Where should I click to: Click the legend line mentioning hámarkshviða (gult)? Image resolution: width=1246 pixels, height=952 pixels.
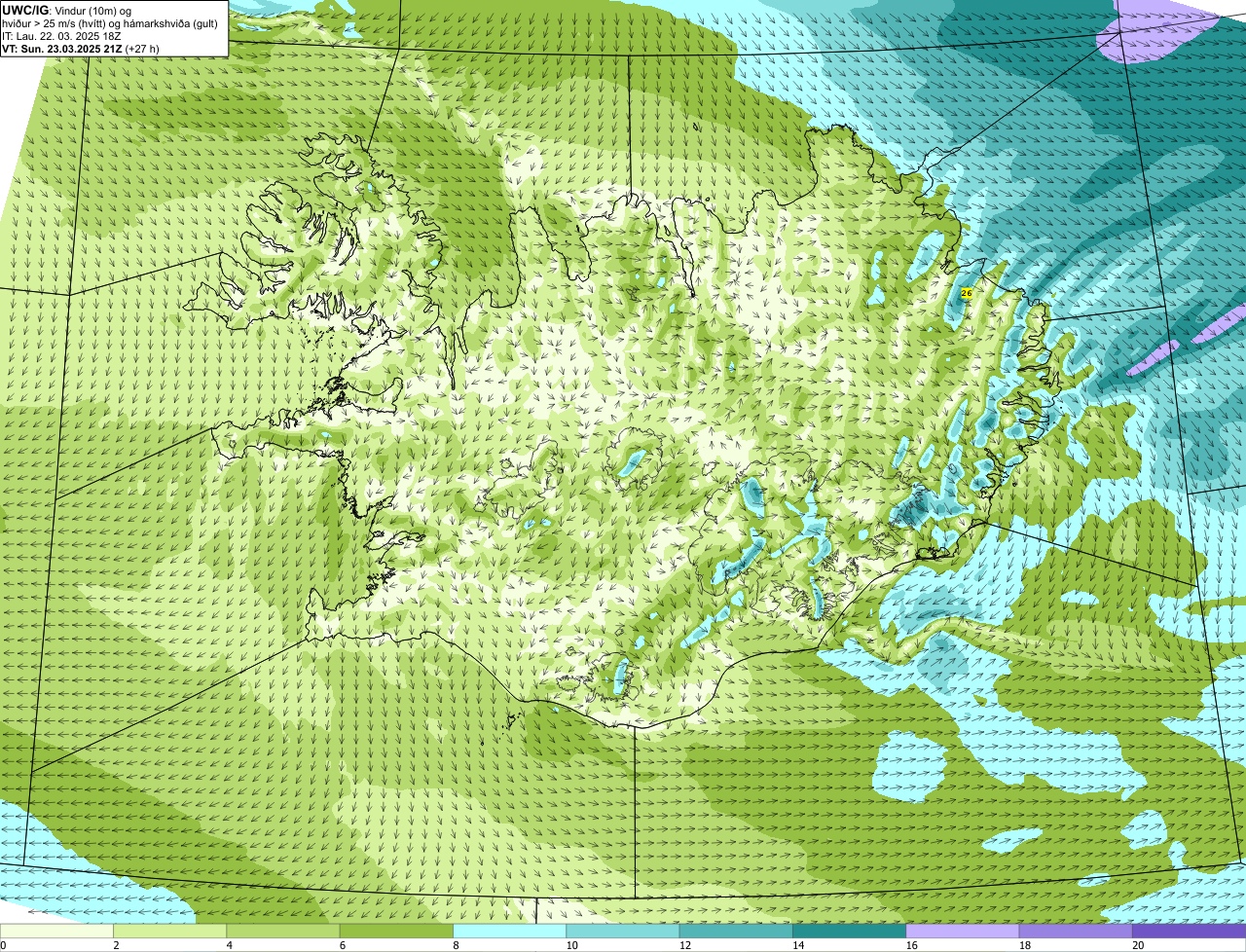[x=110, y=23]
